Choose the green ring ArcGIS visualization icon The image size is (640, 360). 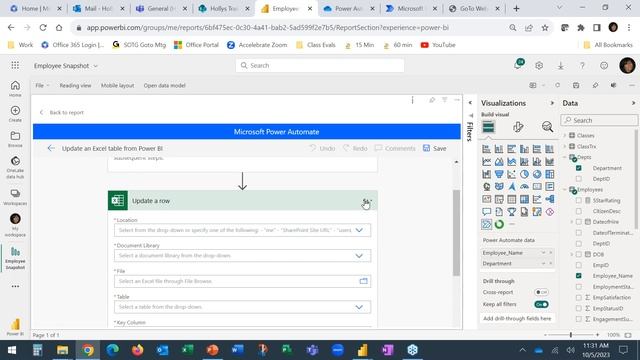point(499,224)
